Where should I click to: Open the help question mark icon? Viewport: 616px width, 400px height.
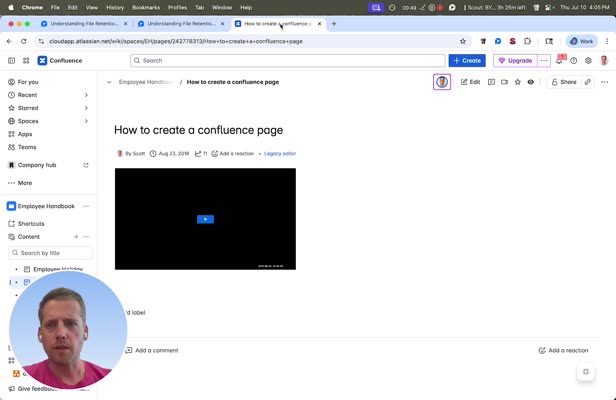[x=574, y=61]
